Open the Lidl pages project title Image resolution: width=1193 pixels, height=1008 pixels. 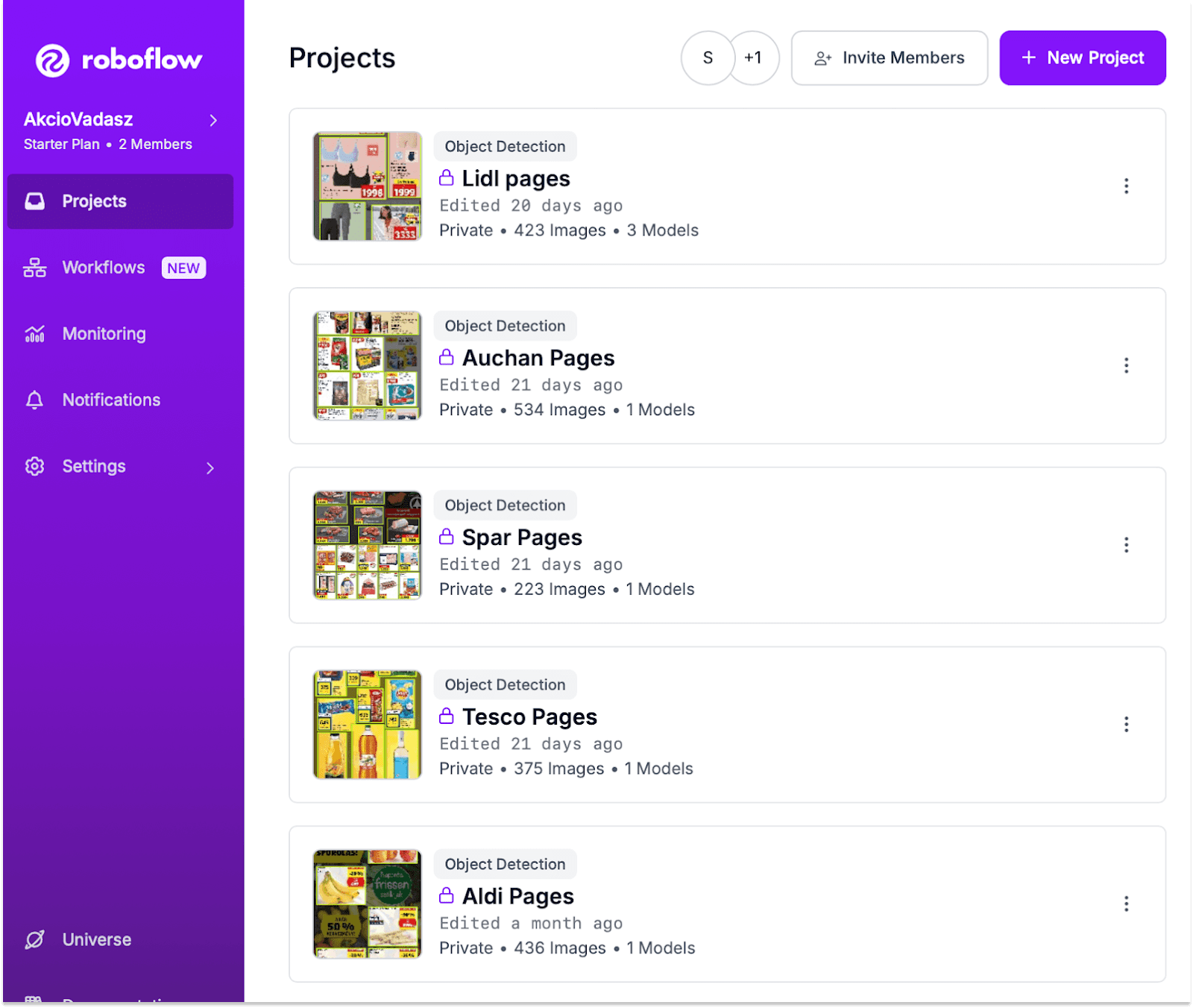516,179
